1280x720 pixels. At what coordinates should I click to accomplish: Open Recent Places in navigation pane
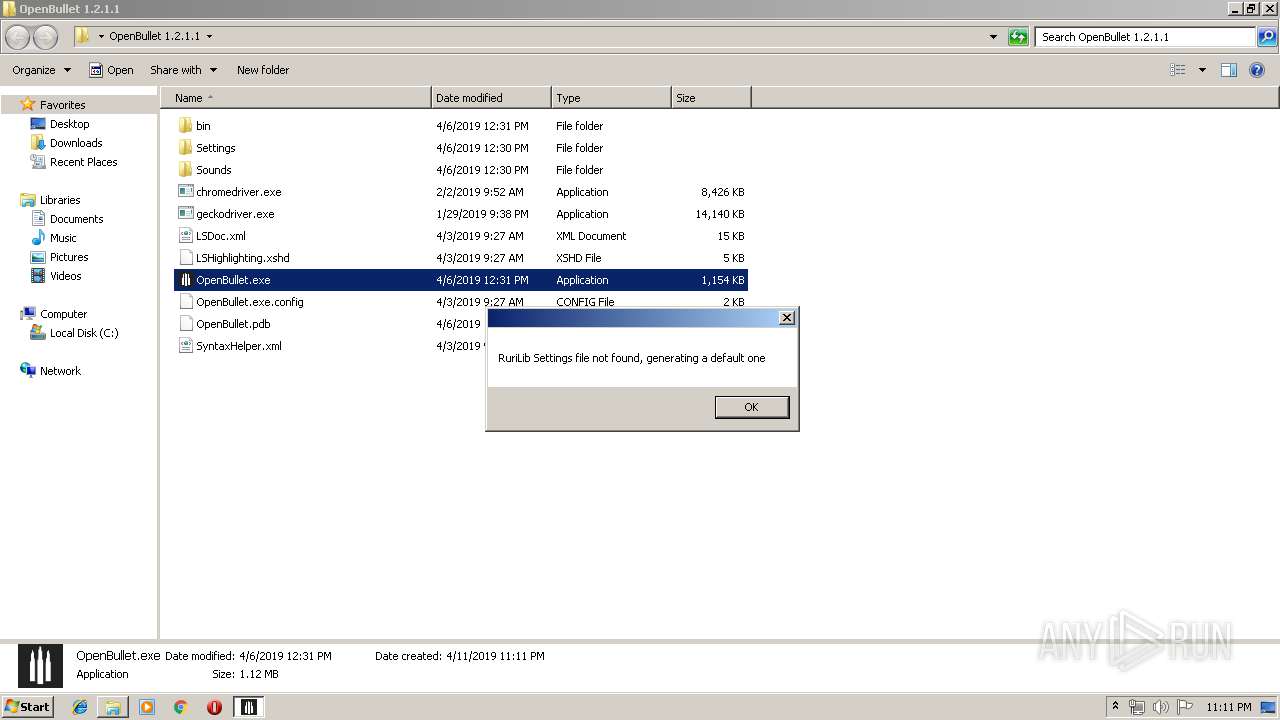click(83, 162)
